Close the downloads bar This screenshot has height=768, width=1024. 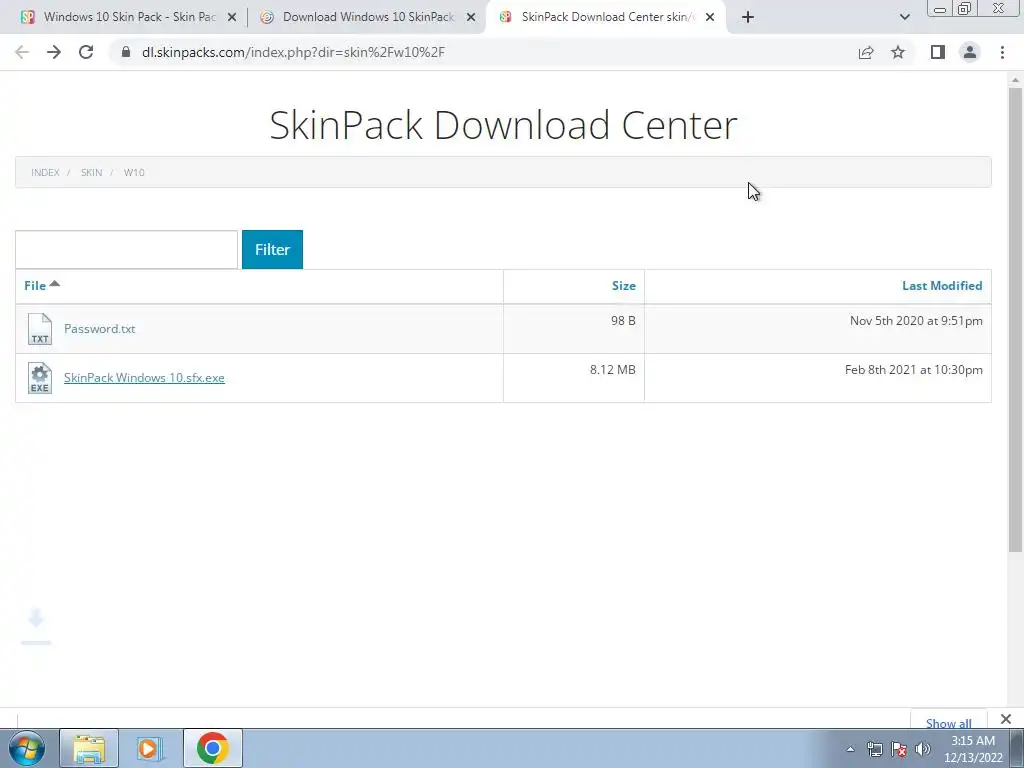point(1006,718)
